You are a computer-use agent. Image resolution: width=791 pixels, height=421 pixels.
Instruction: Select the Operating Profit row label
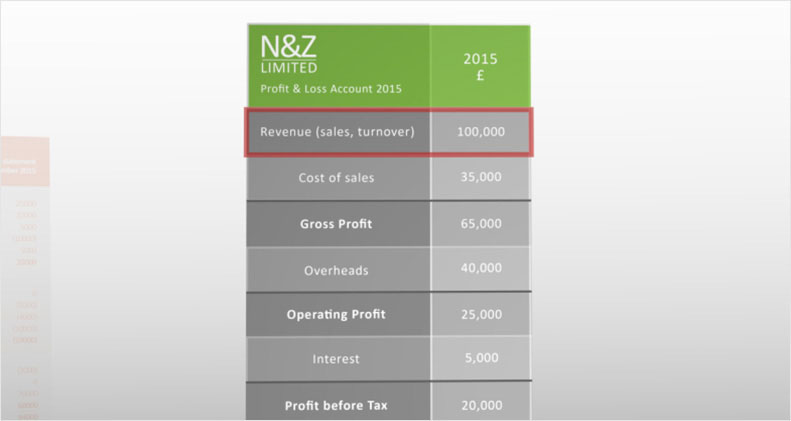click(336, 315)
